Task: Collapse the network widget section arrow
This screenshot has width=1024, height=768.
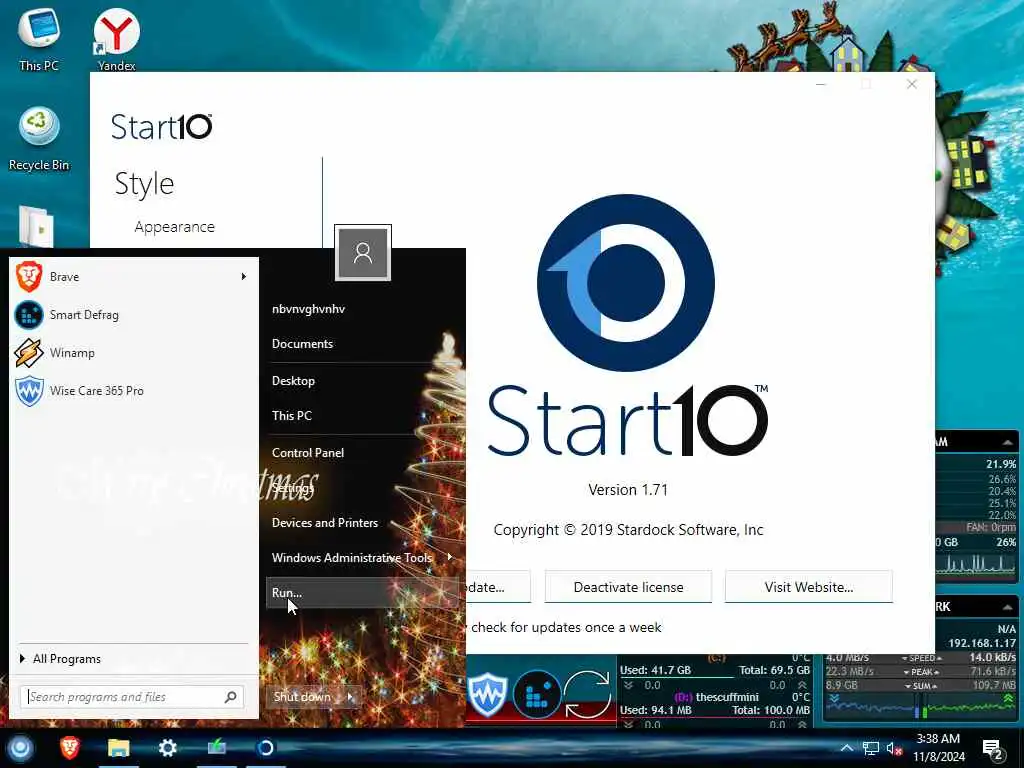Action: (x=1008, y=607)
